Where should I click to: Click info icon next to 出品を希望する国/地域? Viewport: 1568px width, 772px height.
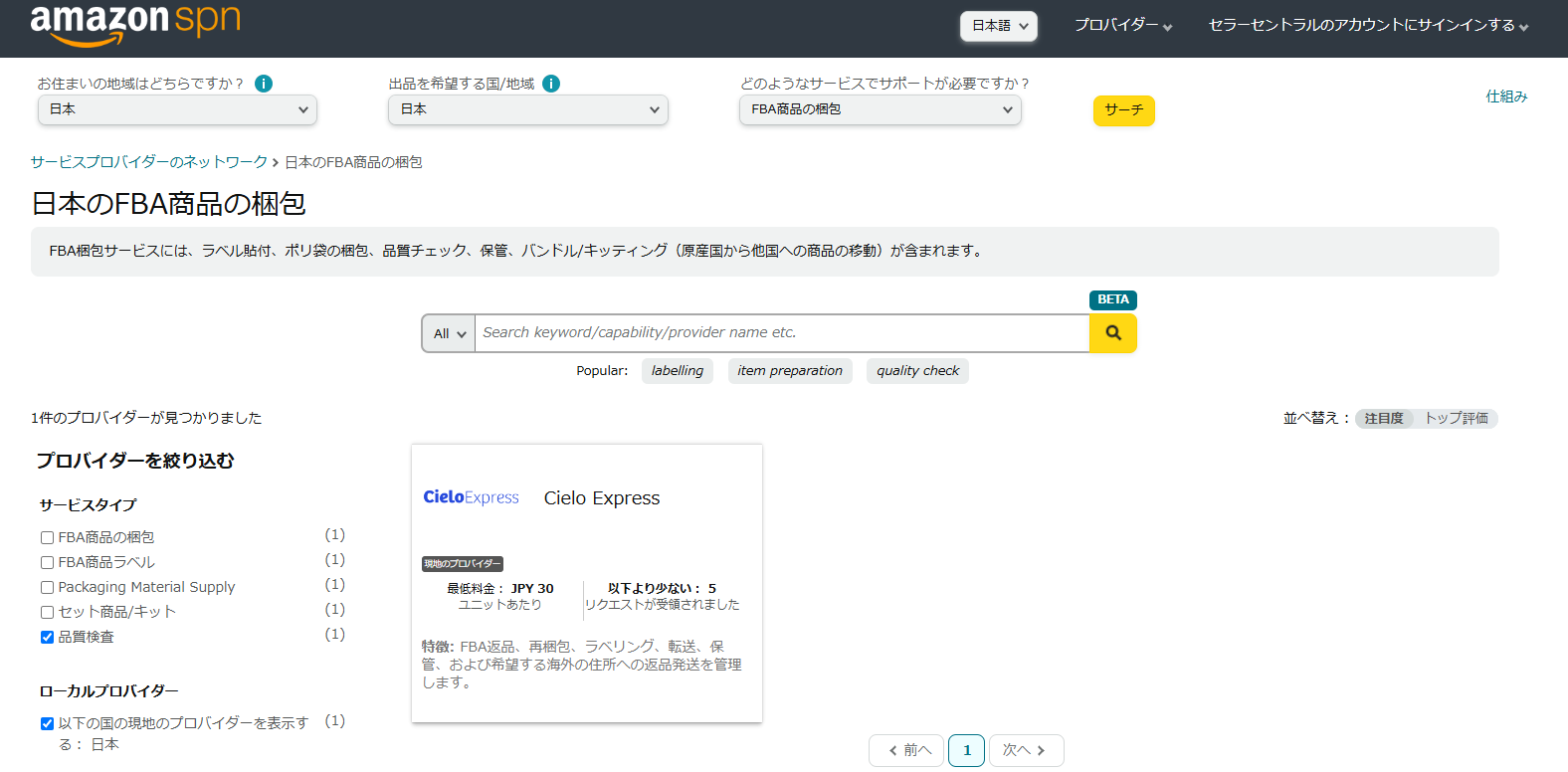tap(551, 84)
